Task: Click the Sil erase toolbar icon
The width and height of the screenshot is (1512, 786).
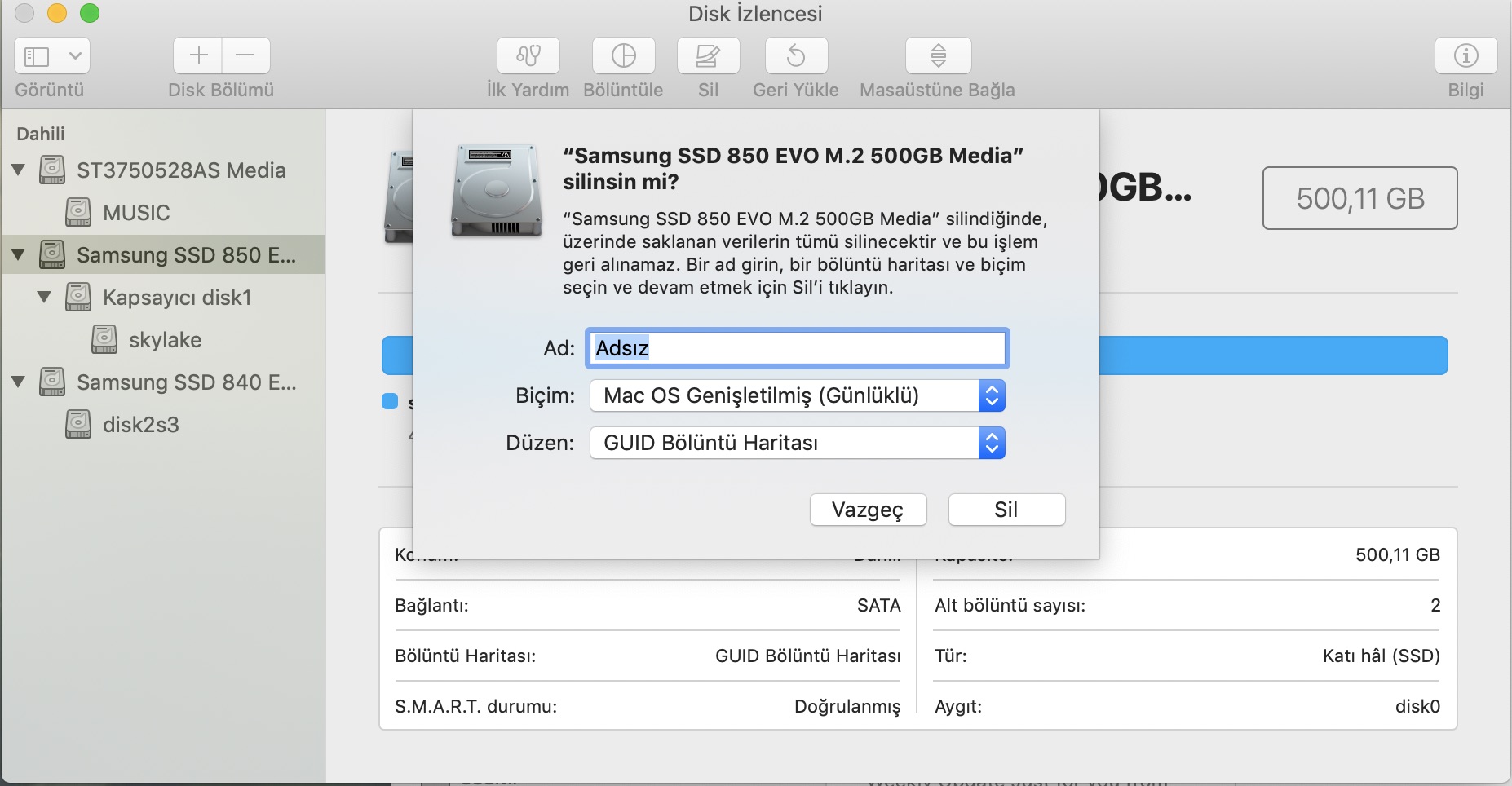Action: pyautogui.click(x=708, y=56)
